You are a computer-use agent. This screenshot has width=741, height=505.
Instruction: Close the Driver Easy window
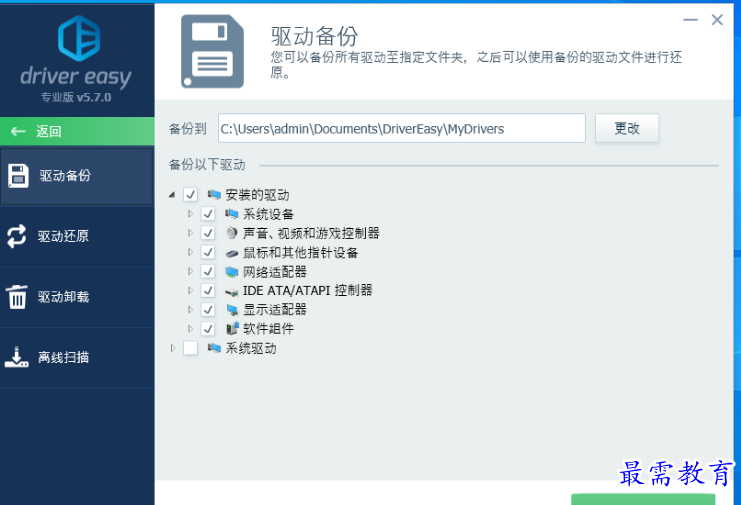pos(717,20)
